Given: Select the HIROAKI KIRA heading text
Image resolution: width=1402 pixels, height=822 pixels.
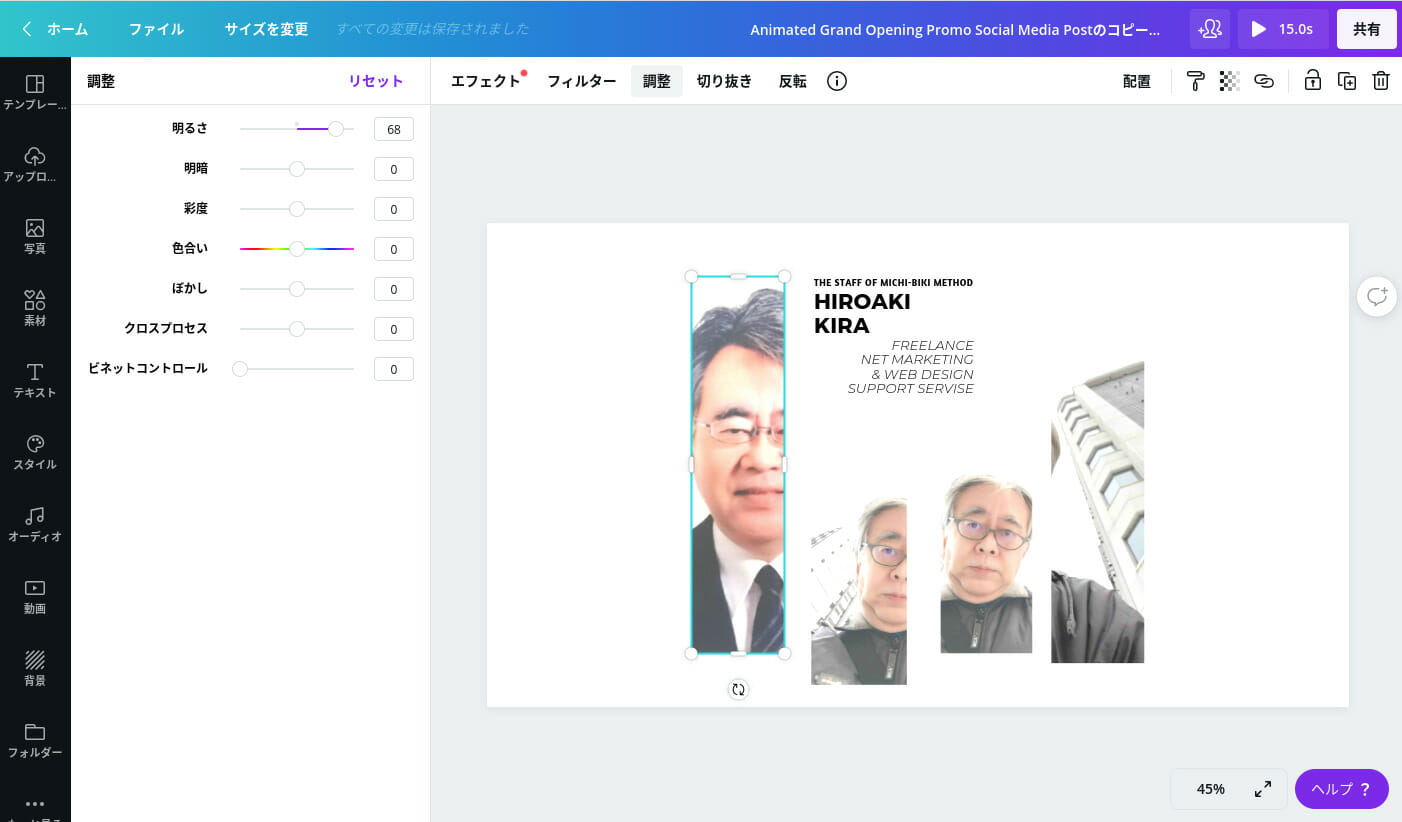Looking at the screenshot, I should tap(862, 313).
